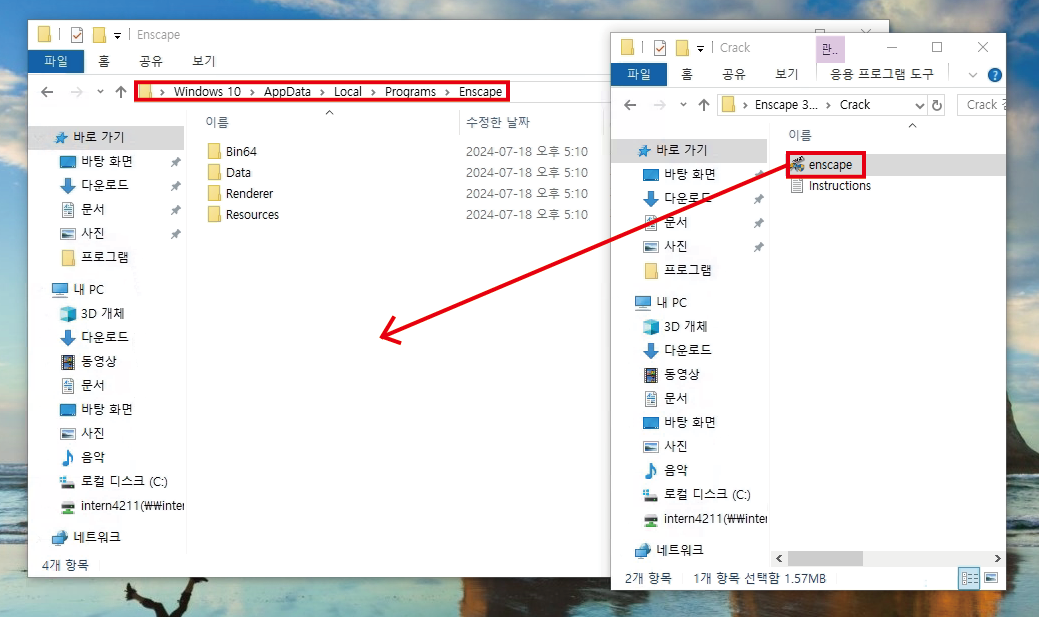Click Windows 10 in the Enscape address bar
This screenshot has height=617, width=1039.
coord(207,92)
